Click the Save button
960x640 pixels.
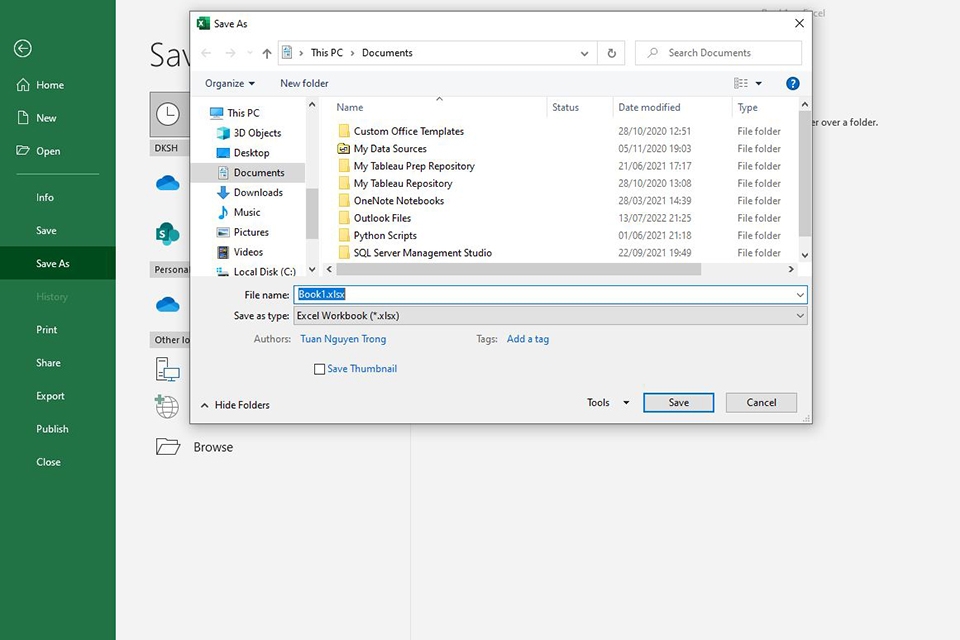tap(678, 403)
